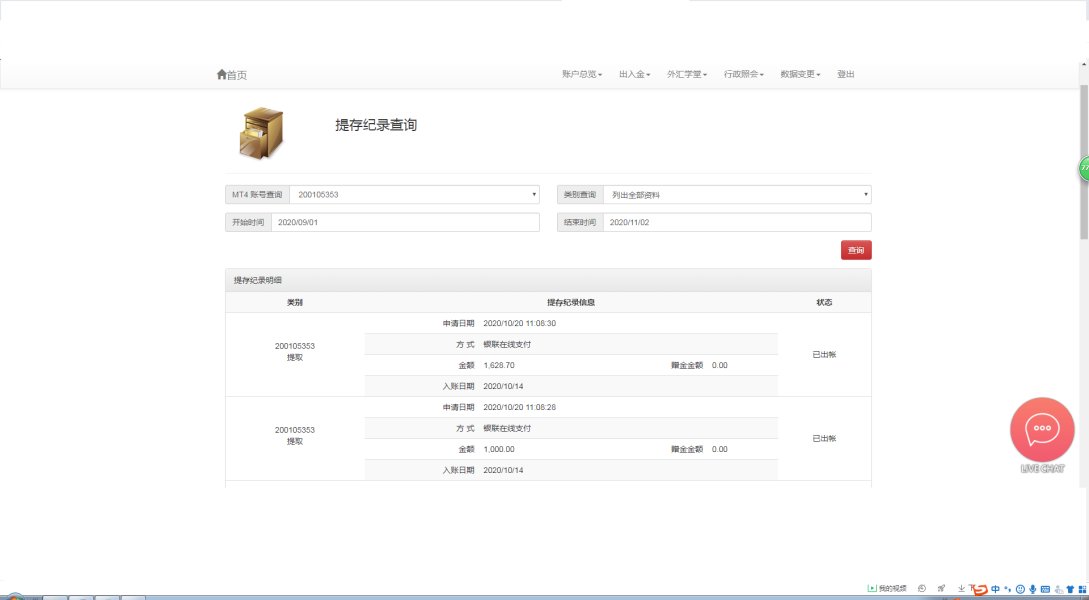This screenshot has width=1089, height=600.
Task: Click the page vertical scrollbar
Action: (1083, 160)
